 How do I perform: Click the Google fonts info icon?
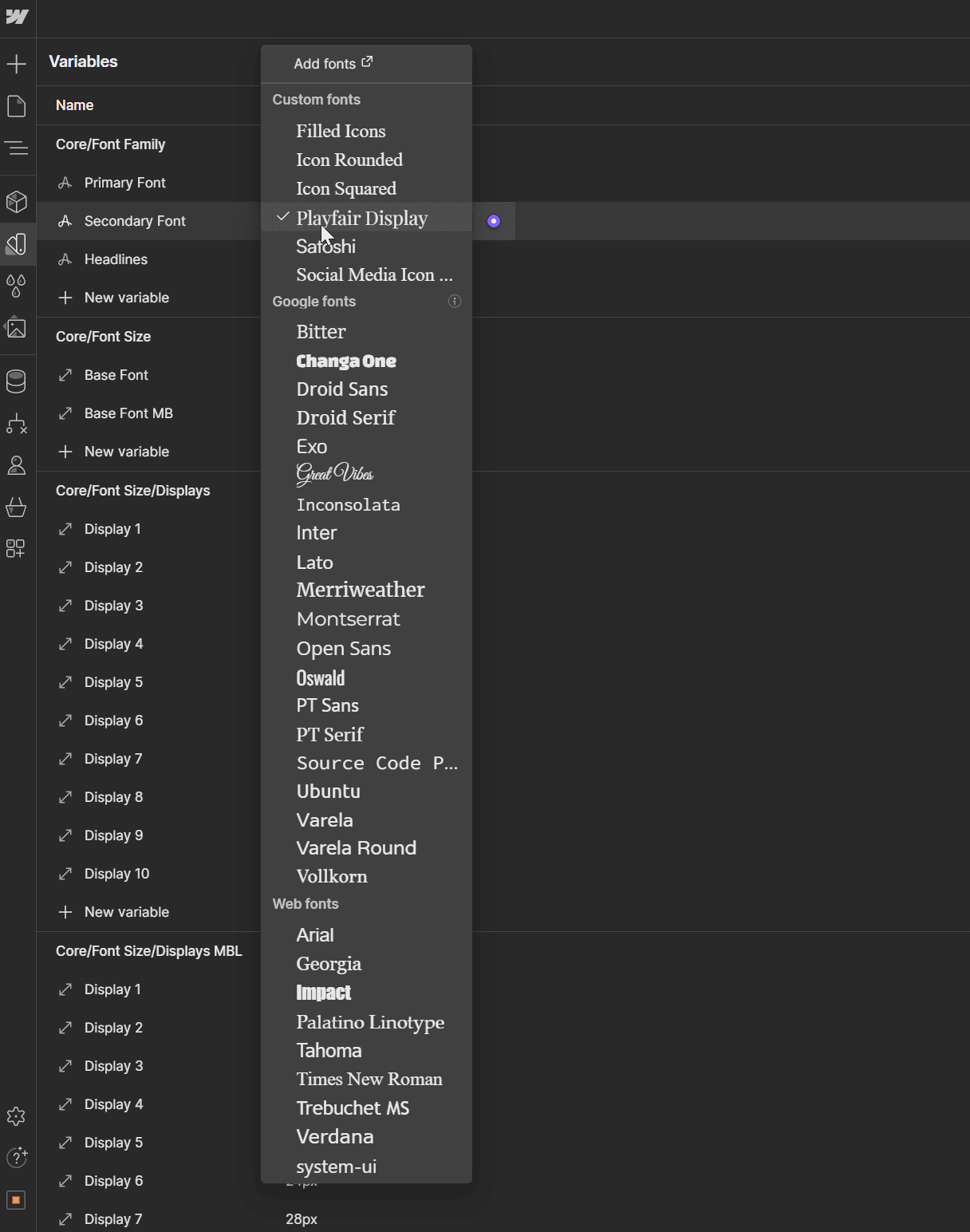pyautogui.click(x=455, y=302)
